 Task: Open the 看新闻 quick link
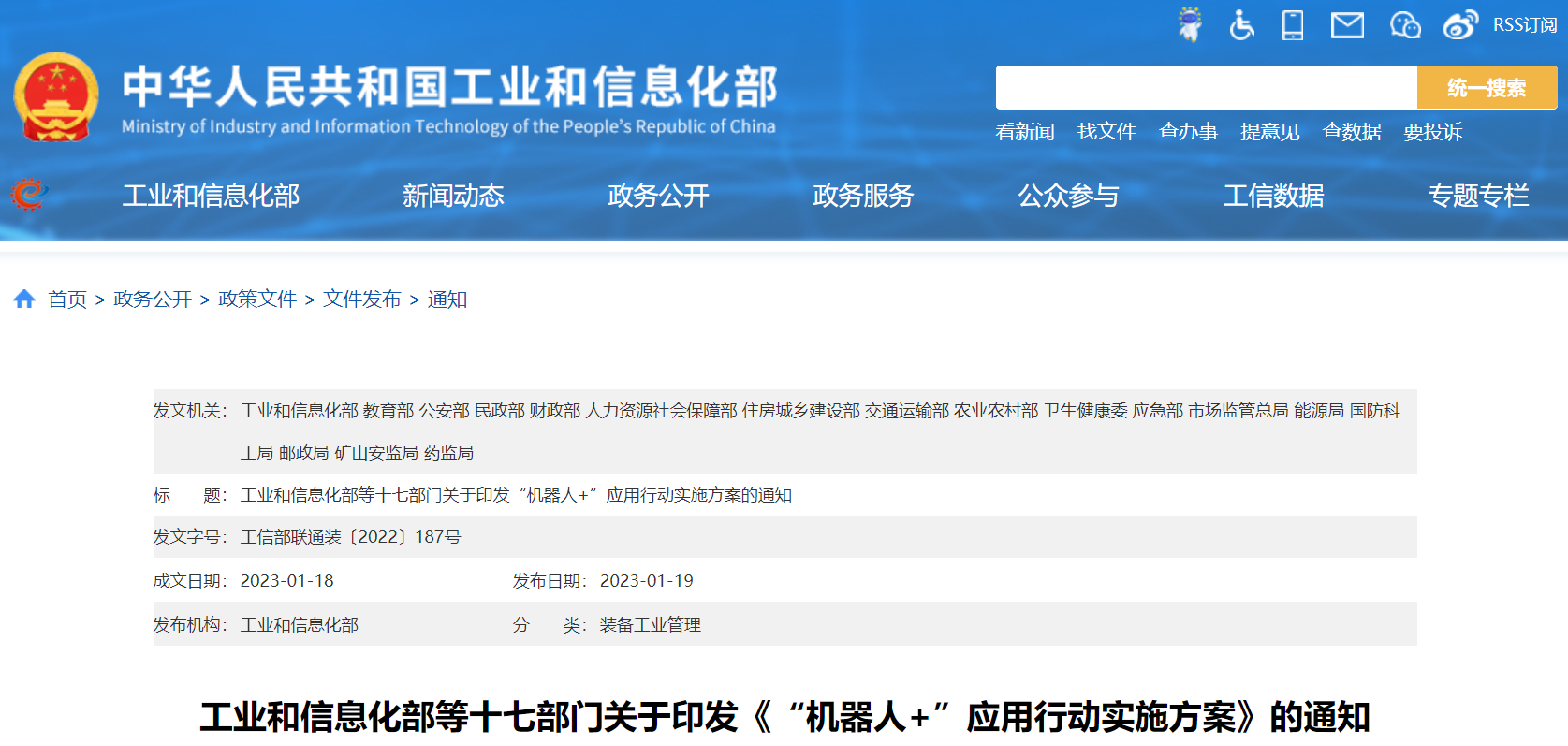pyautogui.click(x=1025, y=132)
